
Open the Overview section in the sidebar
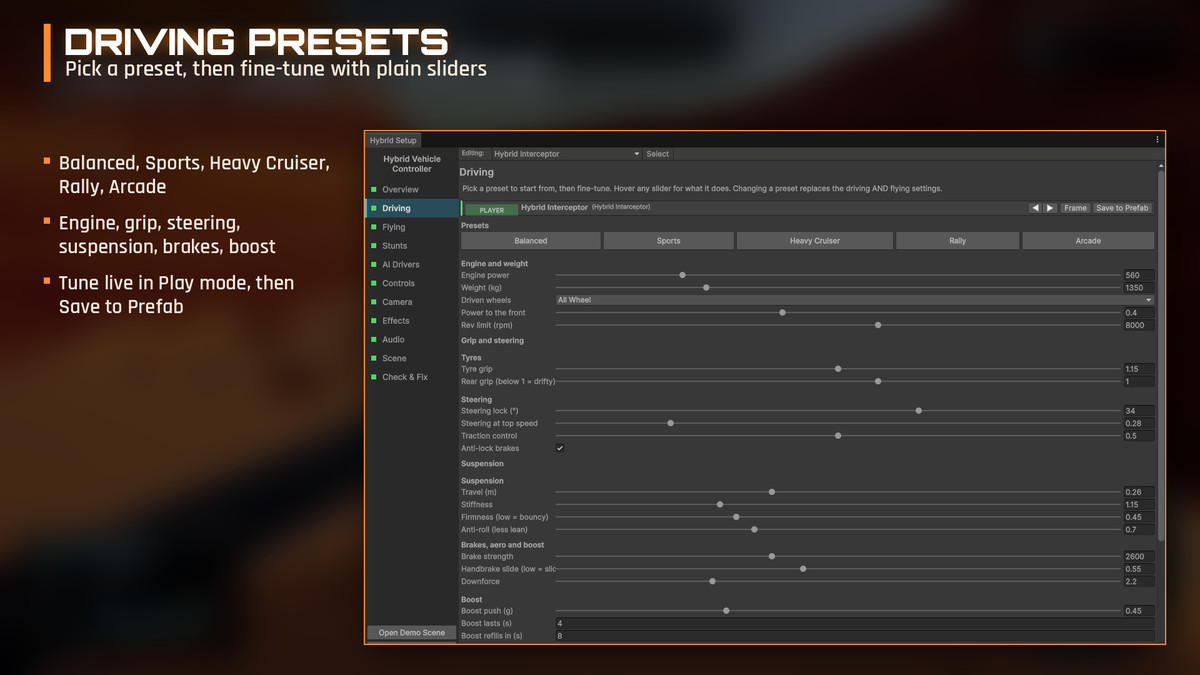point(411,190)
